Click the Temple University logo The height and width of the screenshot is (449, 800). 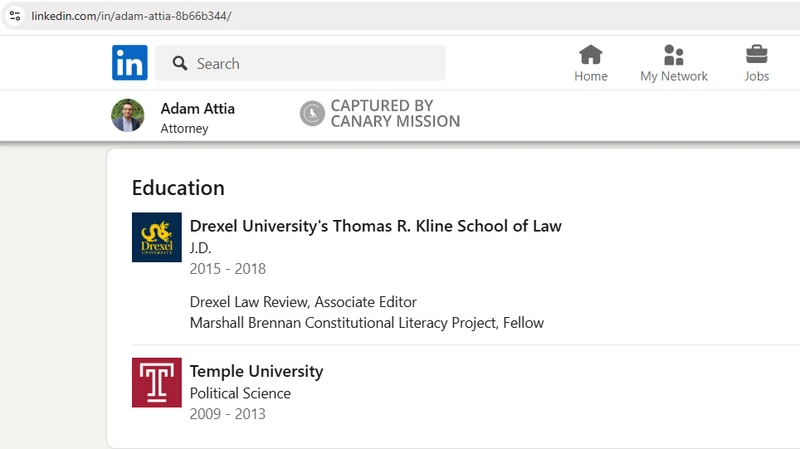[x=157, y=382]
